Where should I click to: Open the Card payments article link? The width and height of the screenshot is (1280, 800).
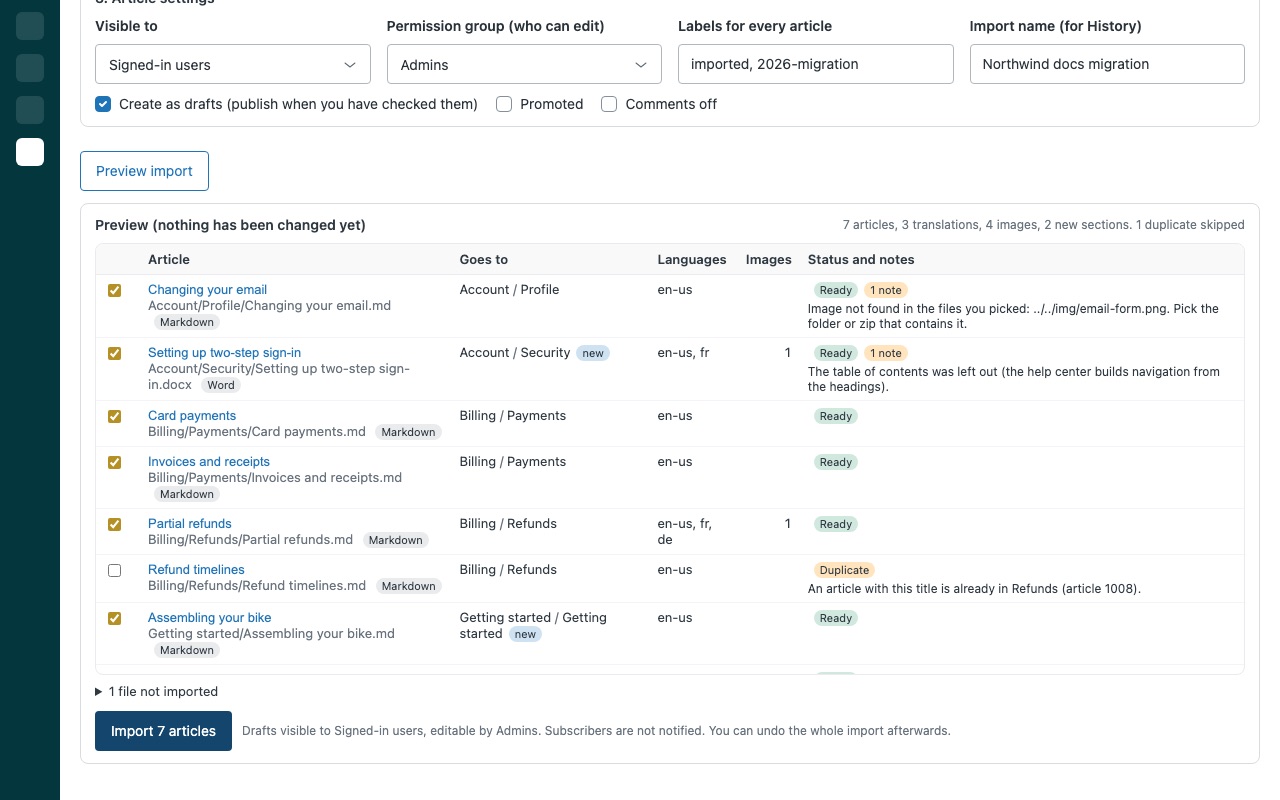tap(192, 415)
